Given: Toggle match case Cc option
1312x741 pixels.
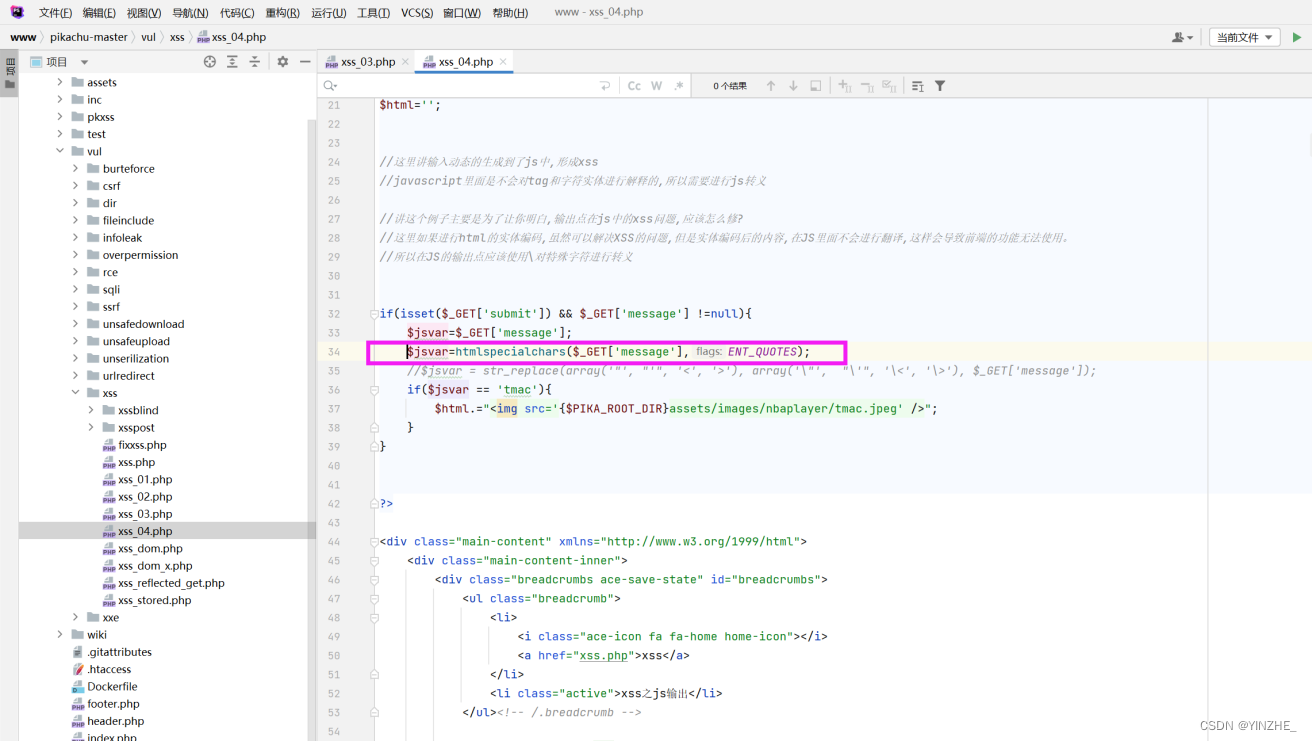Looking at the screenshot, I should tap(634, 86).
